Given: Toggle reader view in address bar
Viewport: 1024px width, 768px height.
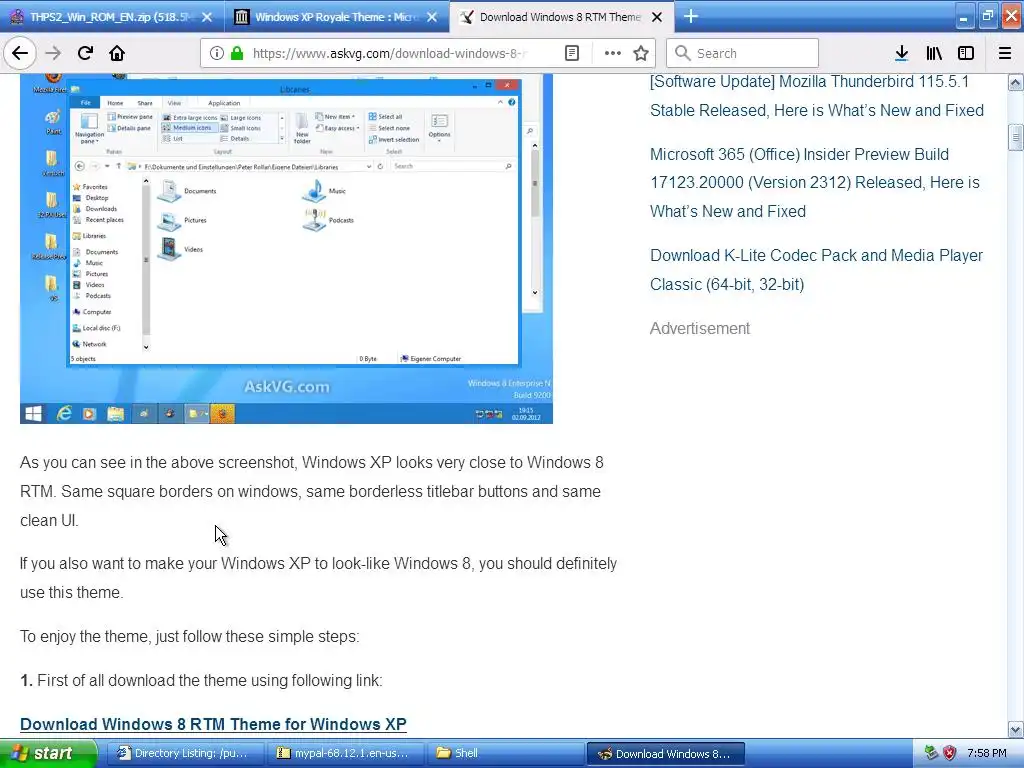Looking at the screenshot, I should 571,53.
